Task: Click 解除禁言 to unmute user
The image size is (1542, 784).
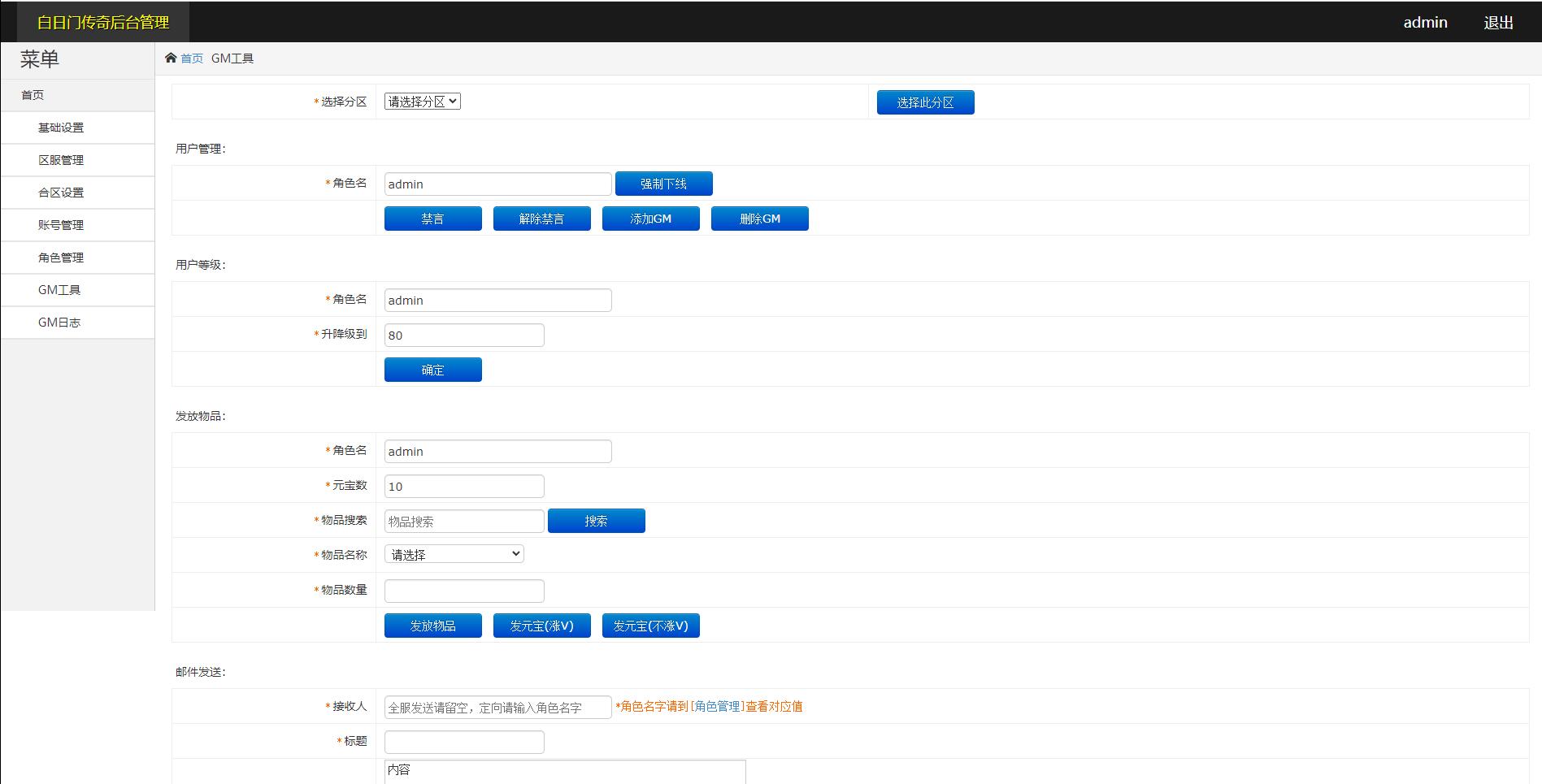Action: (x=541, y=218)
